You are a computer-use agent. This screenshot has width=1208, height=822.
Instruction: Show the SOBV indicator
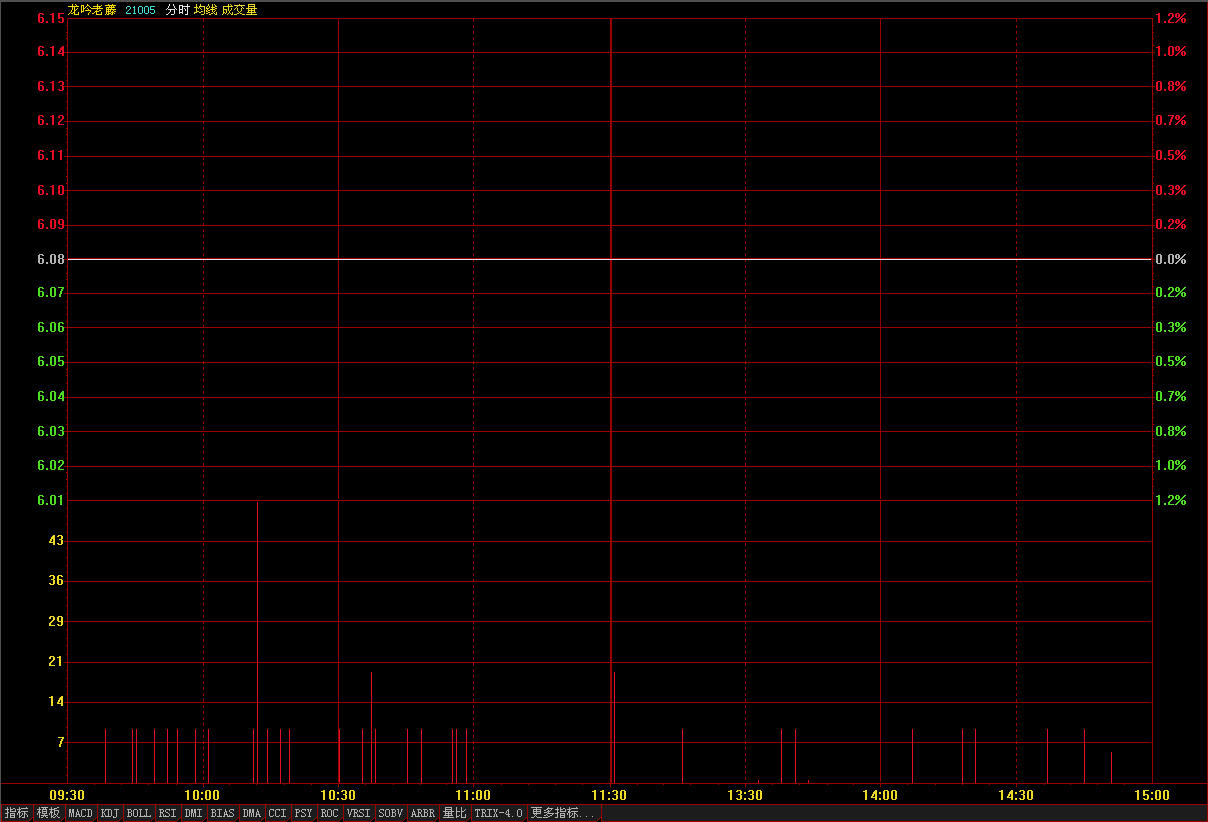391,813
